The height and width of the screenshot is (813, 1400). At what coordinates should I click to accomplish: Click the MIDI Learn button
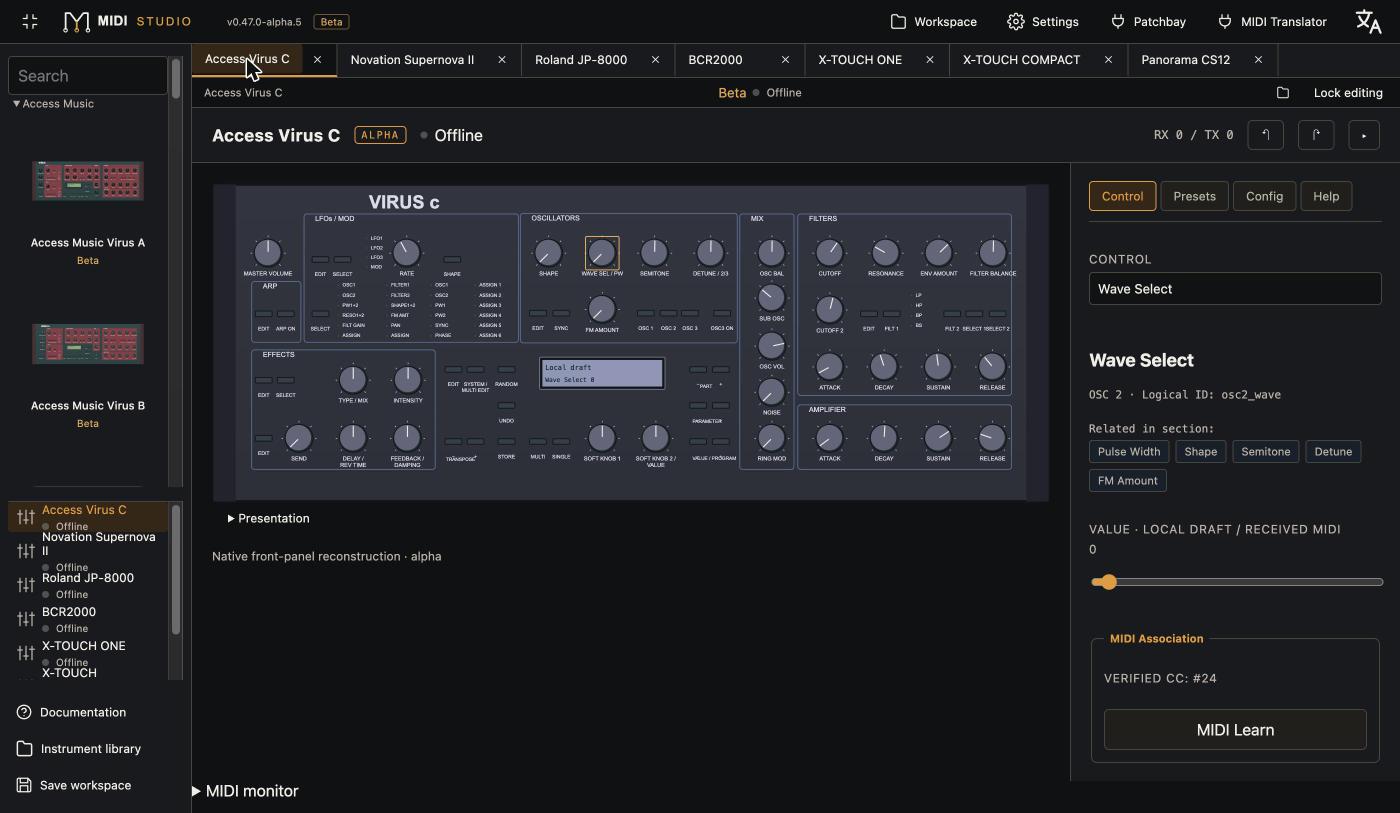pyautogui.click(x=1235, y=730)
